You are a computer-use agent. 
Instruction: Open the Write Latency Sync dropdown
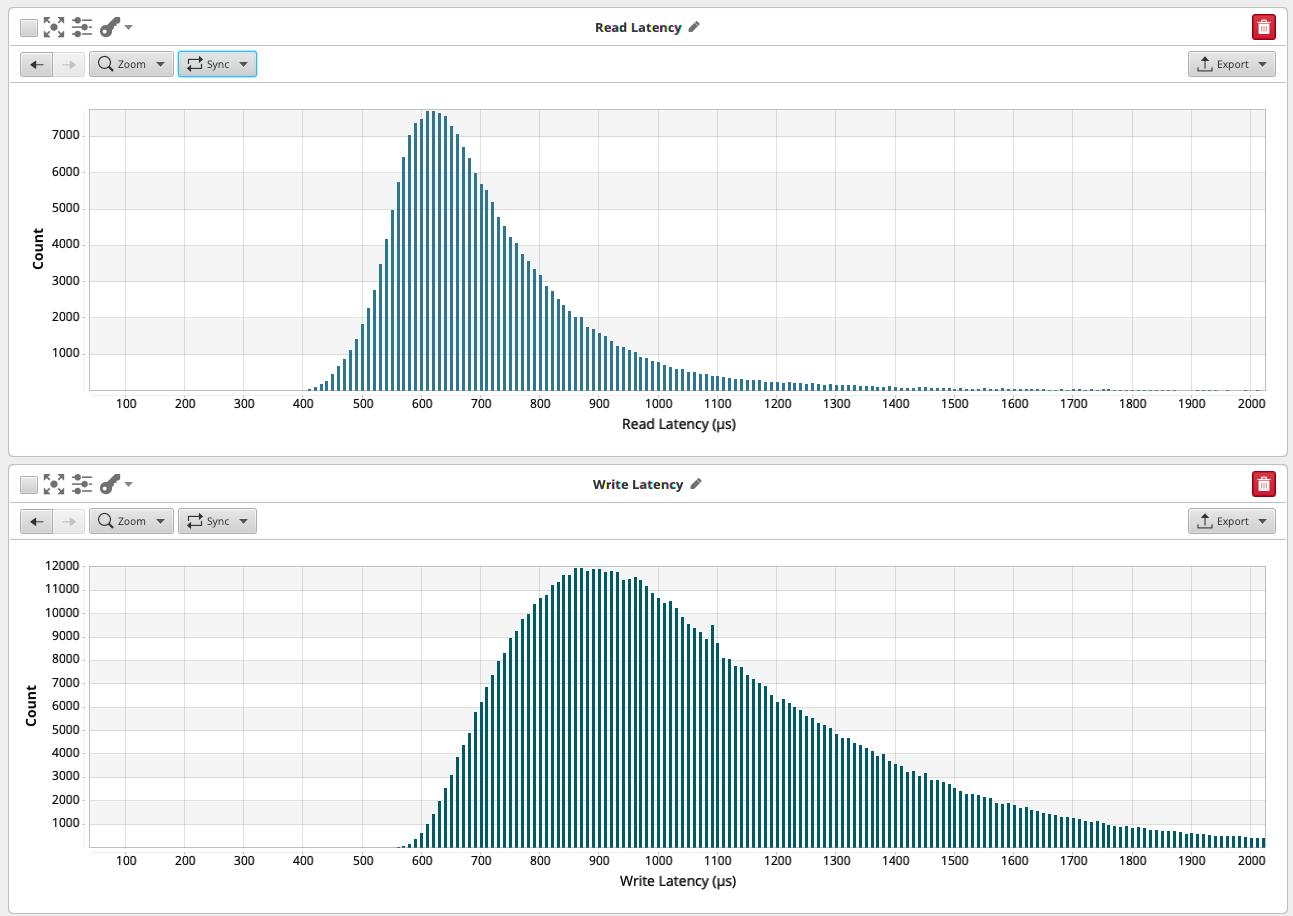click(217, 521)
